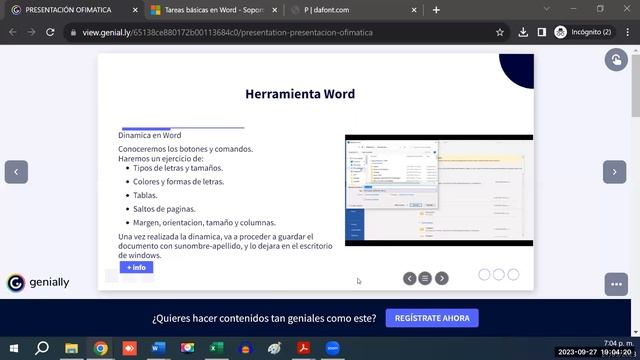This screenshot has height=360, width=640.
Task: Open the slide index menu button
Action: (425, 278)
